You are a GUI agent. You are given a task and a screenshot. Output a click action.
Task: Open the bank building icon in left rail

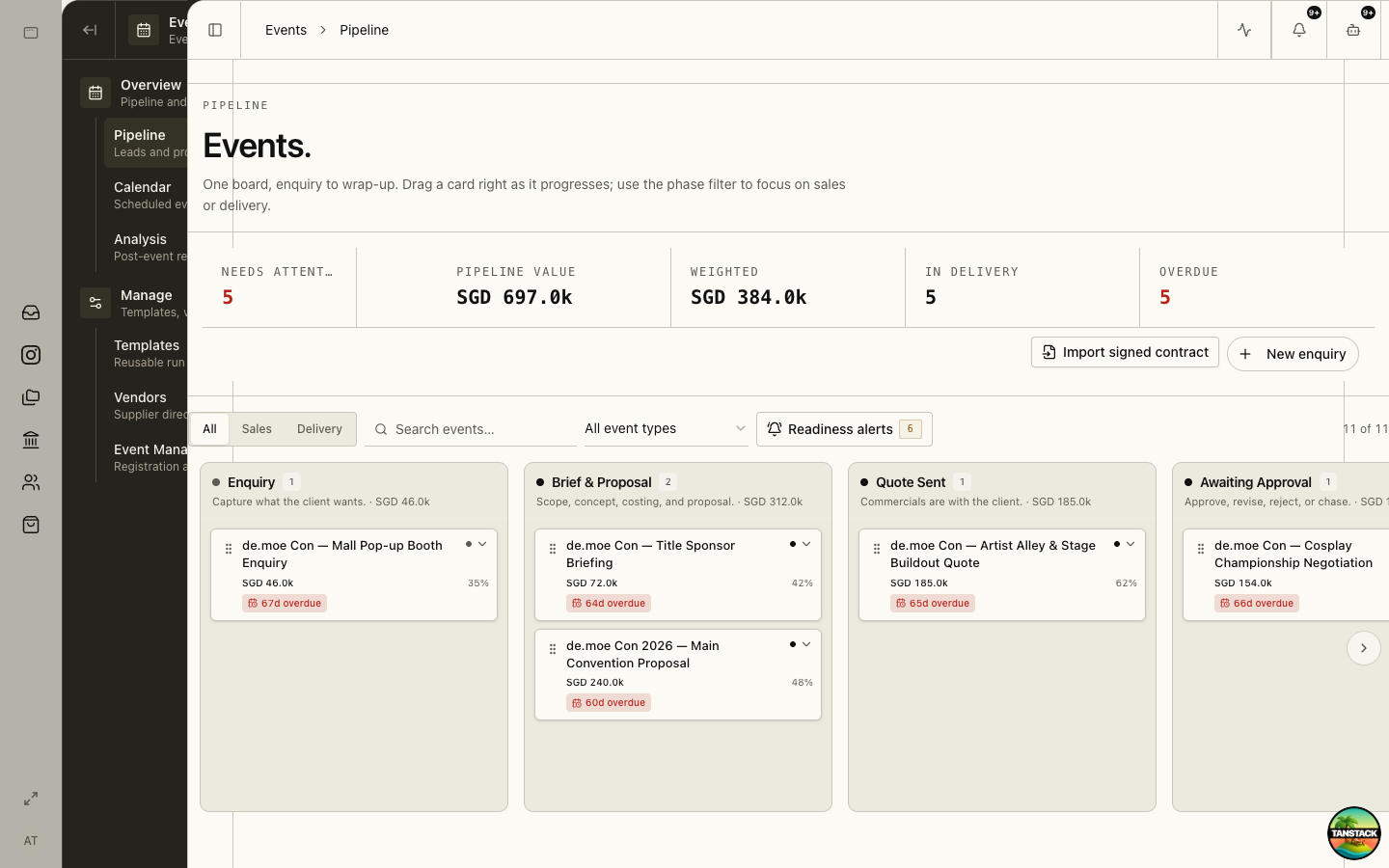point(31,440)
